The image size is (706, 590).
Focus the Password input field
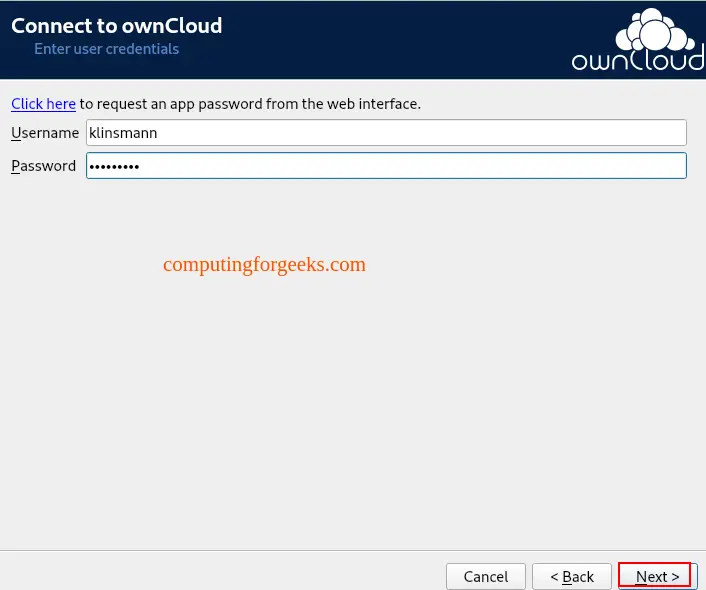tap(386, 166)
